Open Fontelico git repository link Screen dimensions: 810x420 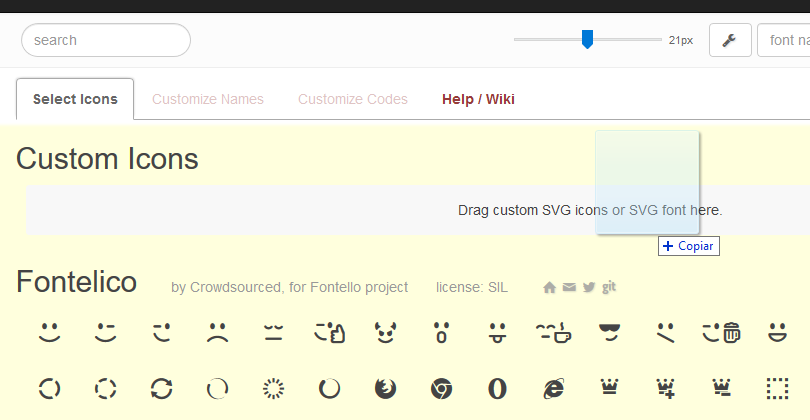click(x=609, y=287)
